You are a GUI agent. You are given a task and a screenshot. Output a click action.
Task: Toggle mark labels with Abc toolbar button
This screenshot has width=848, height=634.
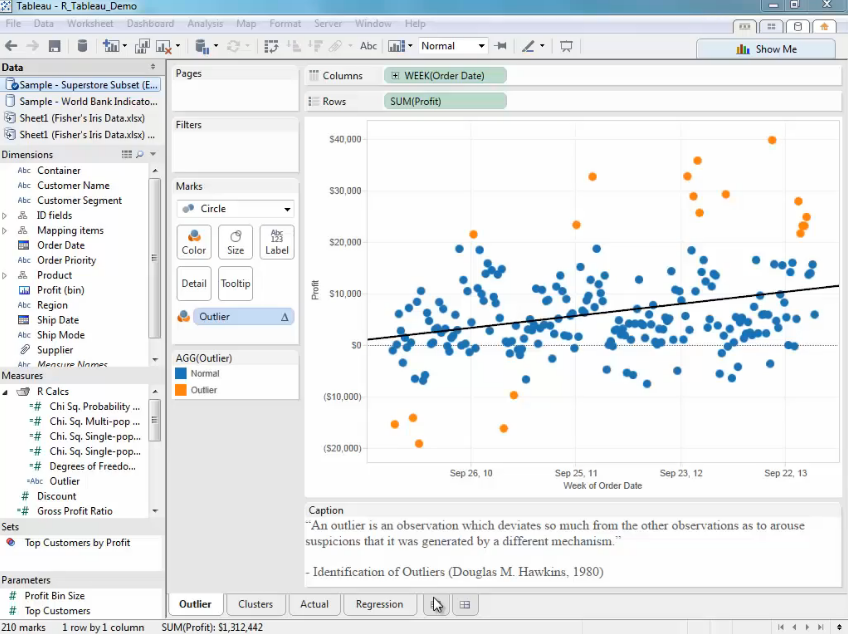point(368,46)
